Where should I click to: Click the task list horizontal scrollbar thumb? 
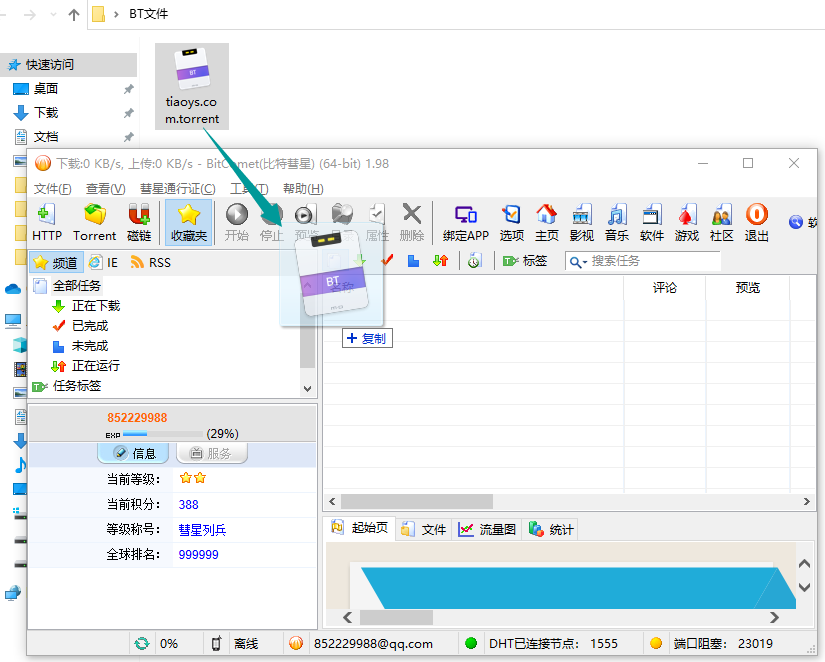pyautogui.click(x=417, y=501)
